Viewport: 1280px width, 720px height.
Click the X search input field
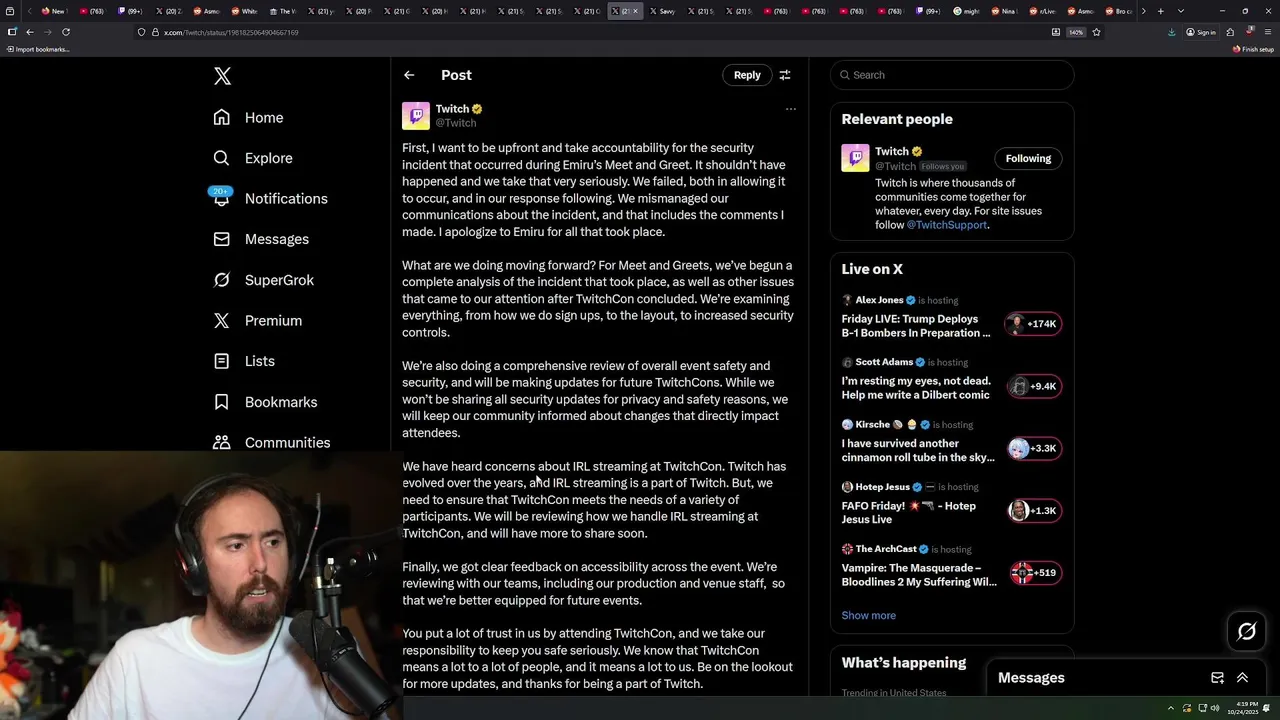tap(952, 75)
